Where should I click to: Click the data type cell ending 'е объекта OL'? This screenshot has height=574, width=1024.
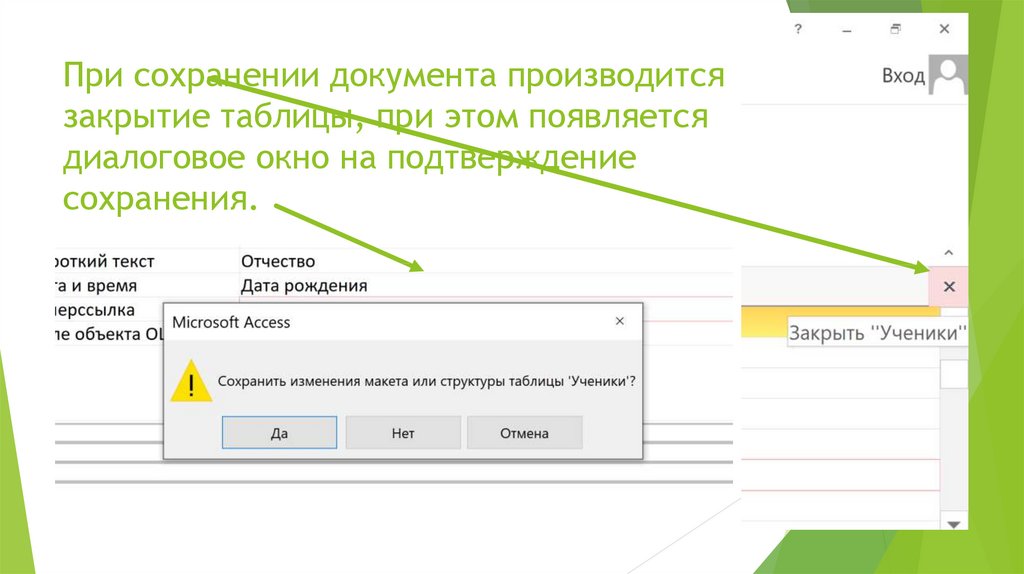pos(109,334)
